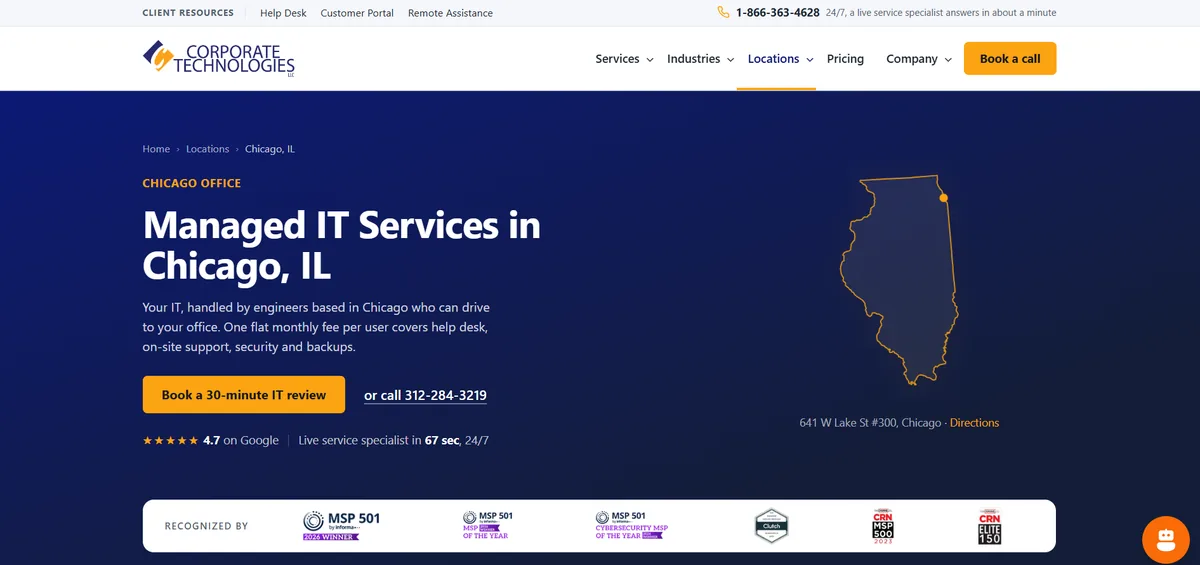Click the Clutch award badge

click(771, 525)
